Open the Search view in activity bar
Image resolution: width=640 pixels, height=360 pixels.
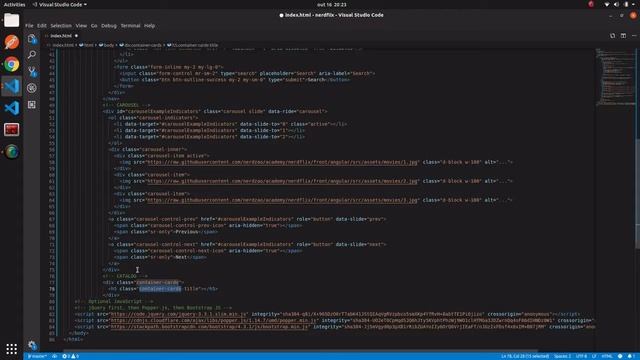point(32,55)
